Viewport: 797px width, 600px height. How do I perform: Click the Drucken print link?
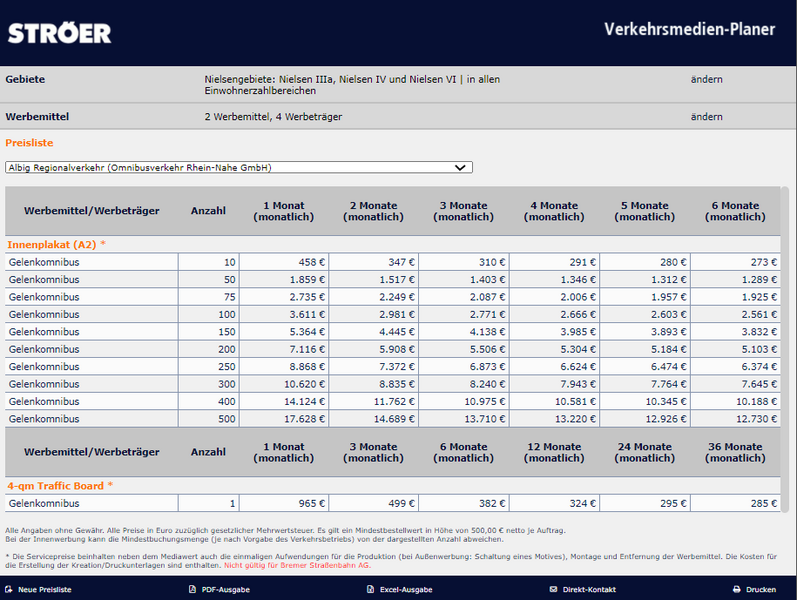click(x=761, y=589)
